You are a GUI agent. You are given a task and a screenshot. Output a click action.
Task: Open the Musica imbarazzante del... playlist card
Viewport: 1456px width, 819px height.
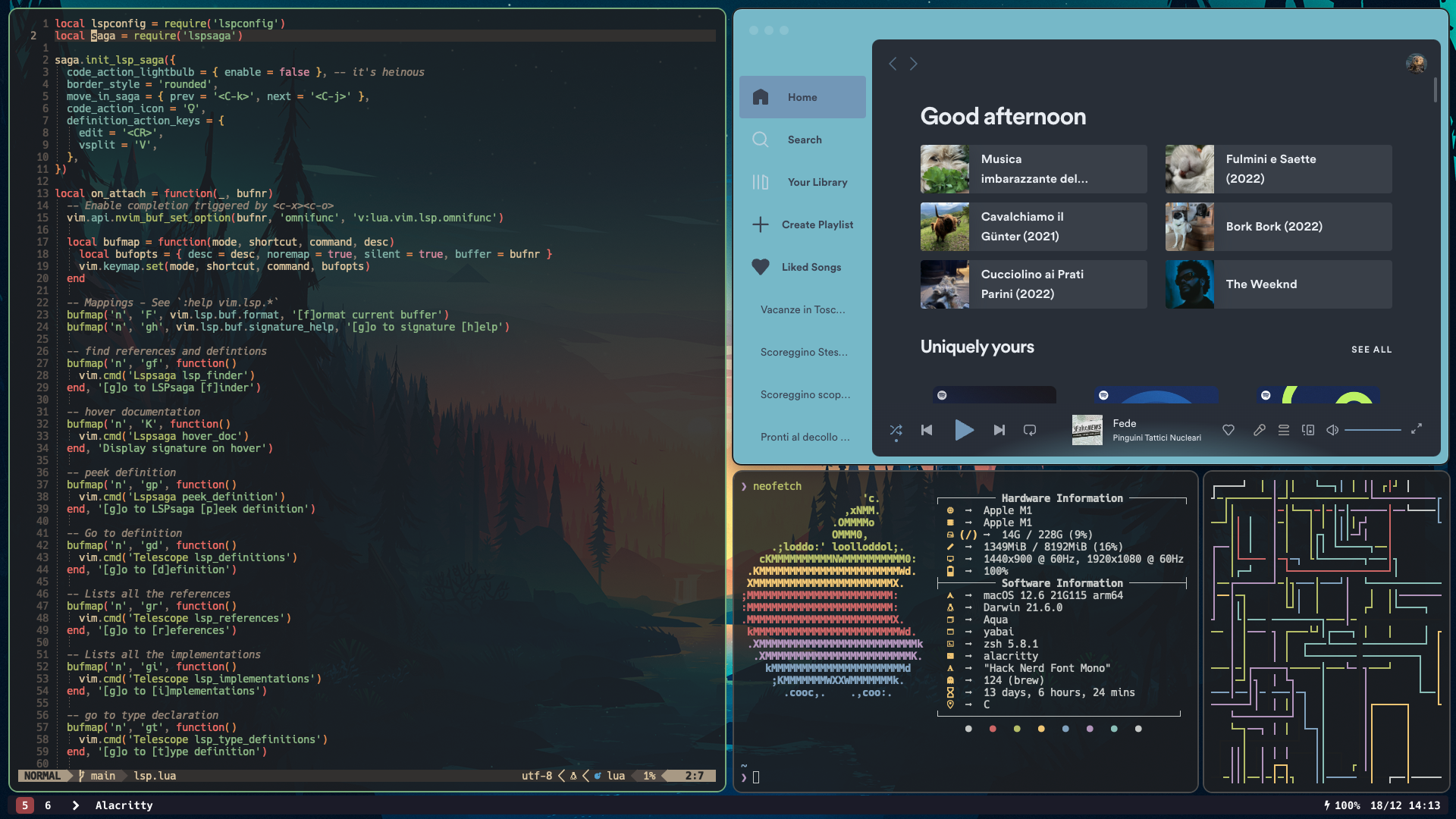(x=1033, y=169)
